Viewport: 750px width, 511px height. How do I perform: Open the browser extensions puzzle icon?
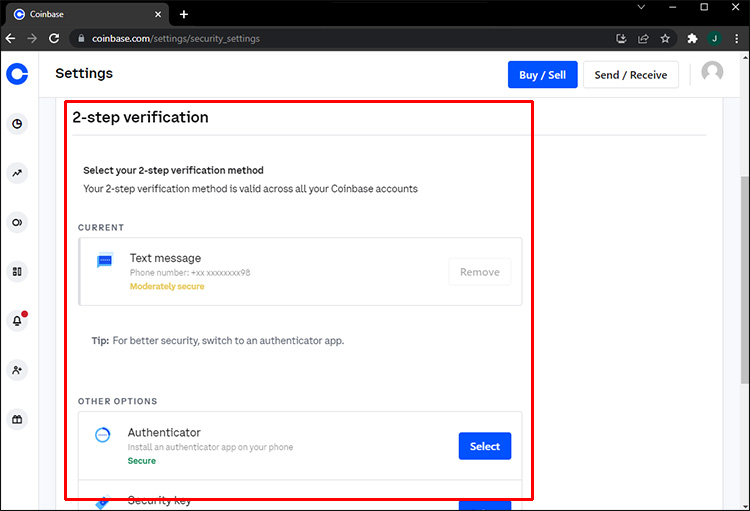(x=692, y=39)
